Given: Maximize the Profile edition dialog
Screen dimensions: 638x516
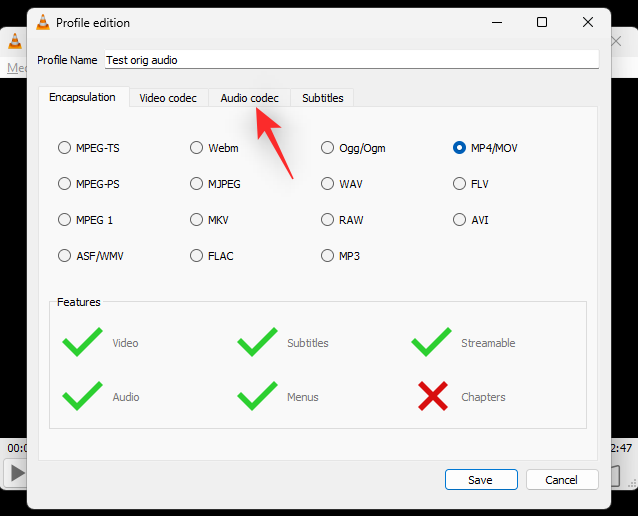Looking at the screenshot, I should point(542,22).
